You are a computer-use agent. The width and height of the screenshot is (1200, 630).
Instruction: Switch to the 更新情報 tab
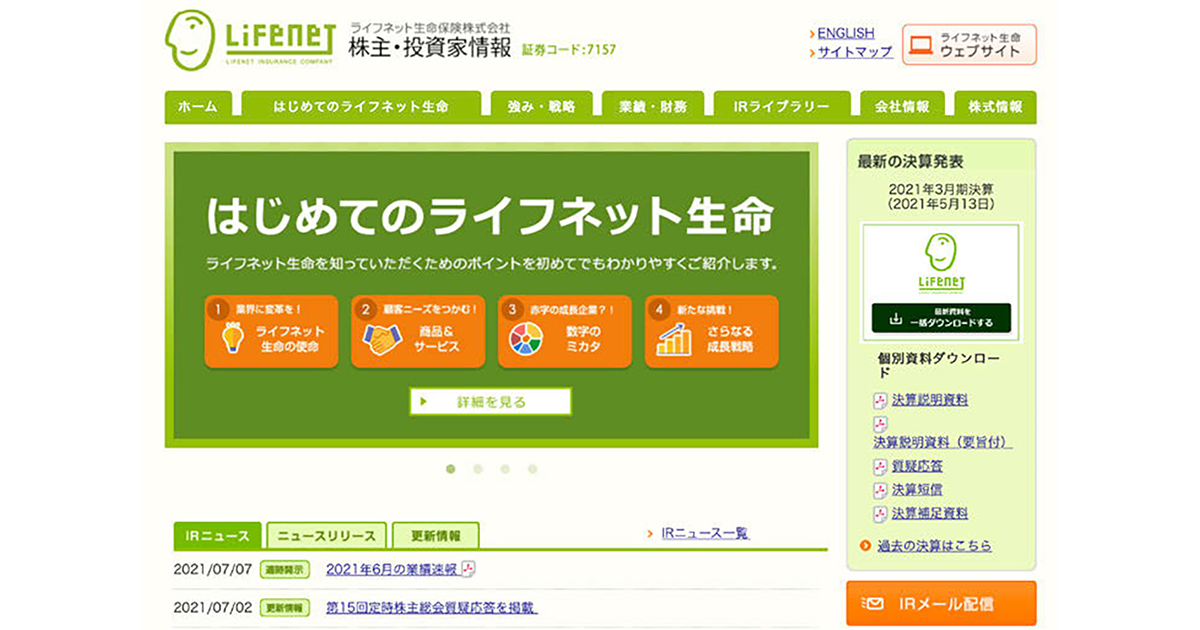[436, 536]
